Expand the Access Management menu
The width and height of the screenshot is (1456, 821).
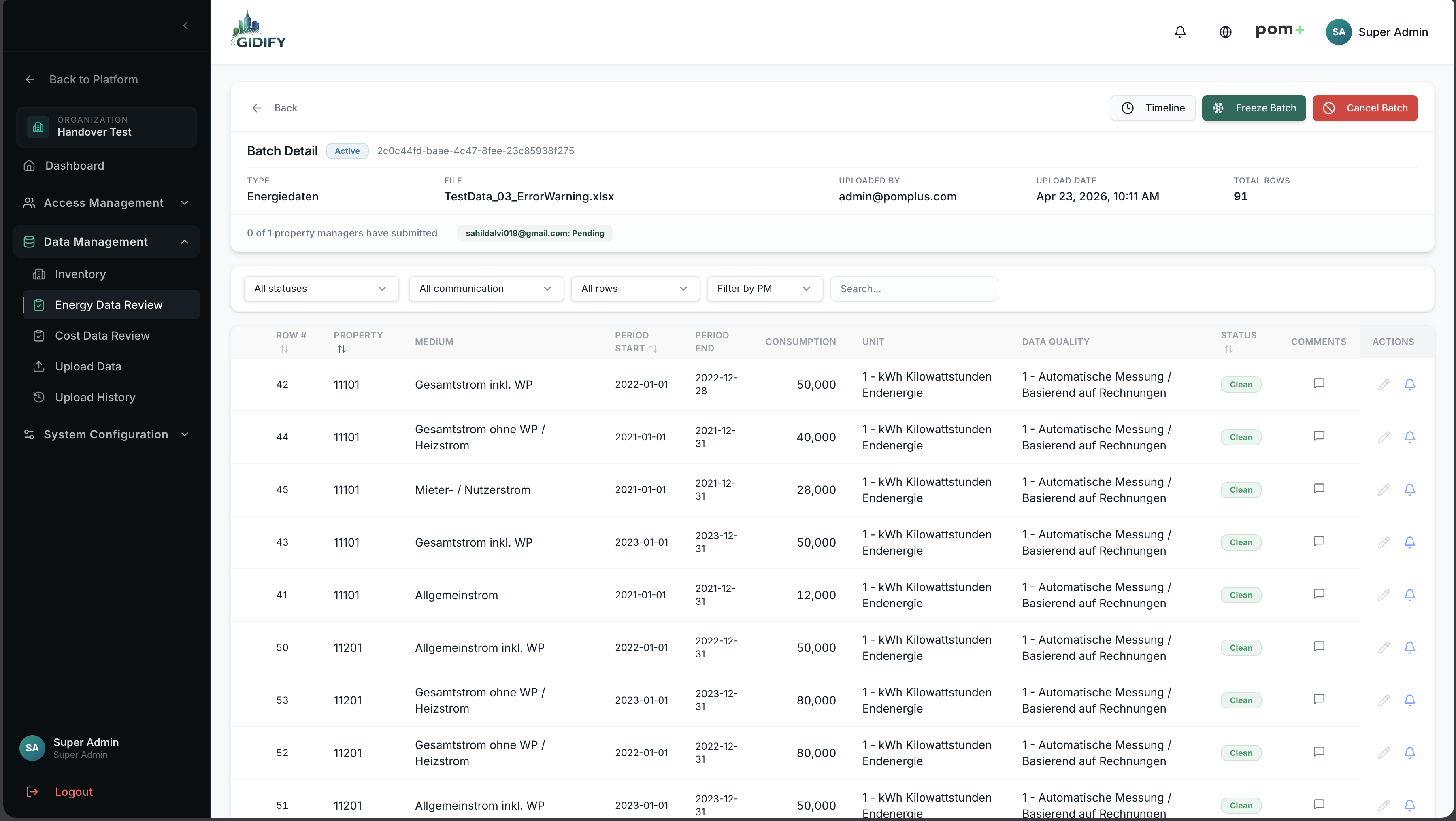pos(106,203)
